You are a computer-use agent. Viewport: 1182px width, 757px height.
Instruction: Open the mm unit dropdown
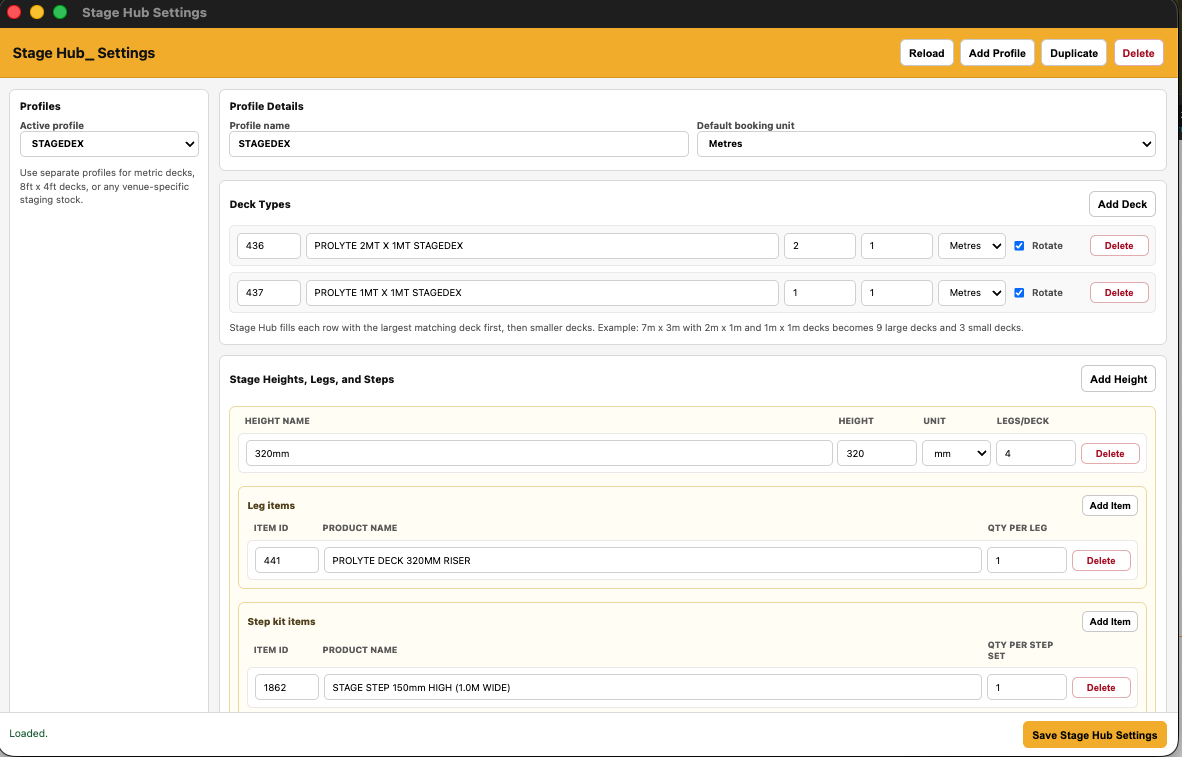(x=956, y=454)
